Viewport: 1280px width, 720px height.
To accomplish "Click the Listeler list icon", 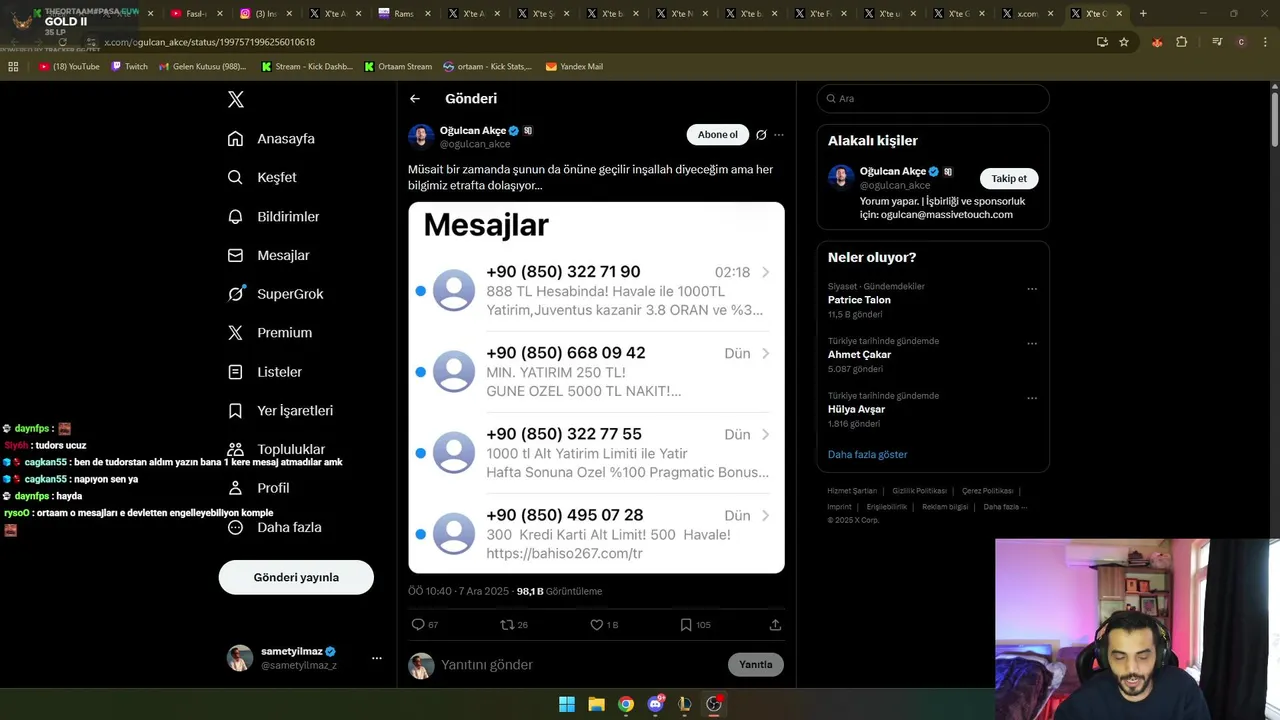I will [x=235, y=372].
